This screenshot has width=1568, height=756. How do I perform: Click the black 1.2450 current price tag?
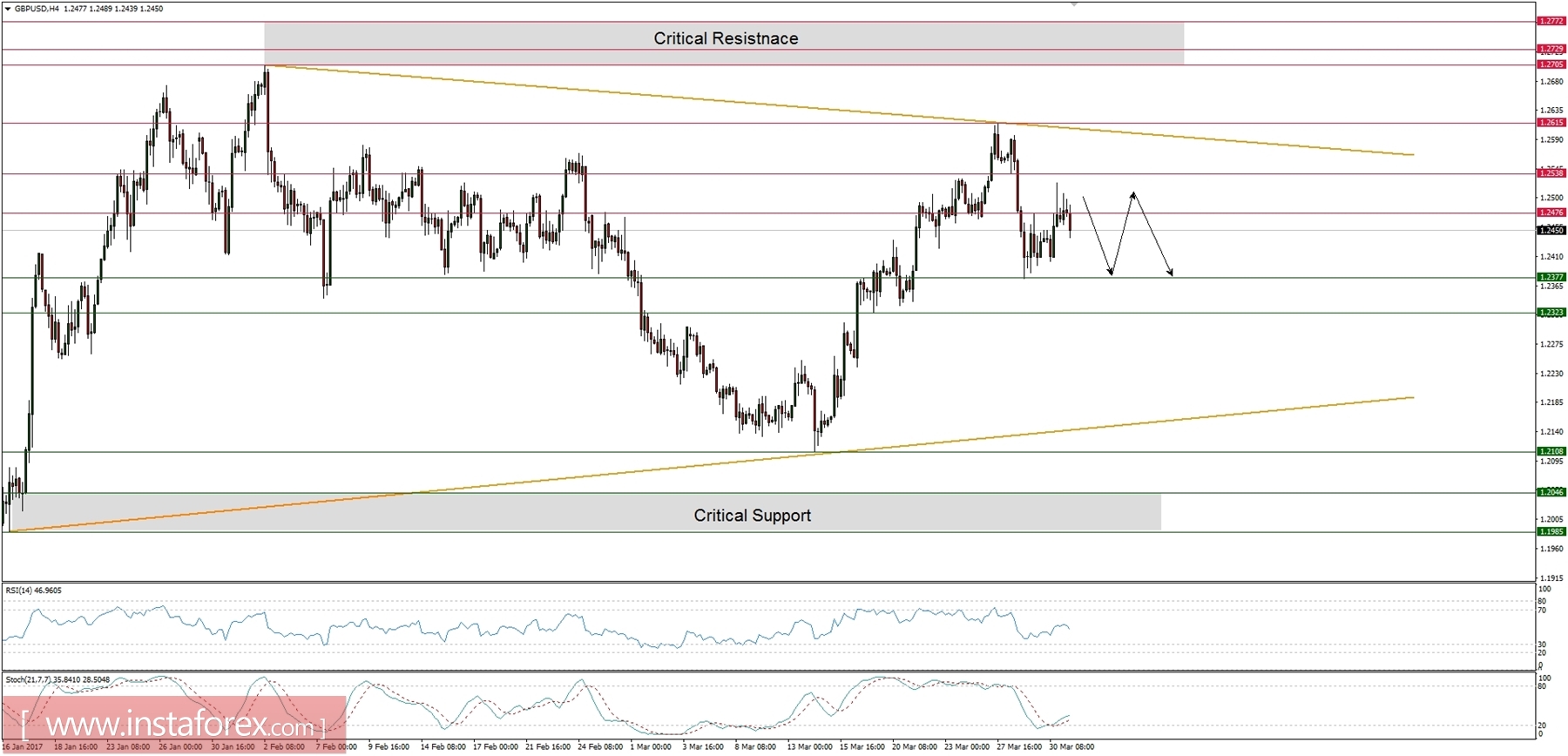(x=1551, y=230)
